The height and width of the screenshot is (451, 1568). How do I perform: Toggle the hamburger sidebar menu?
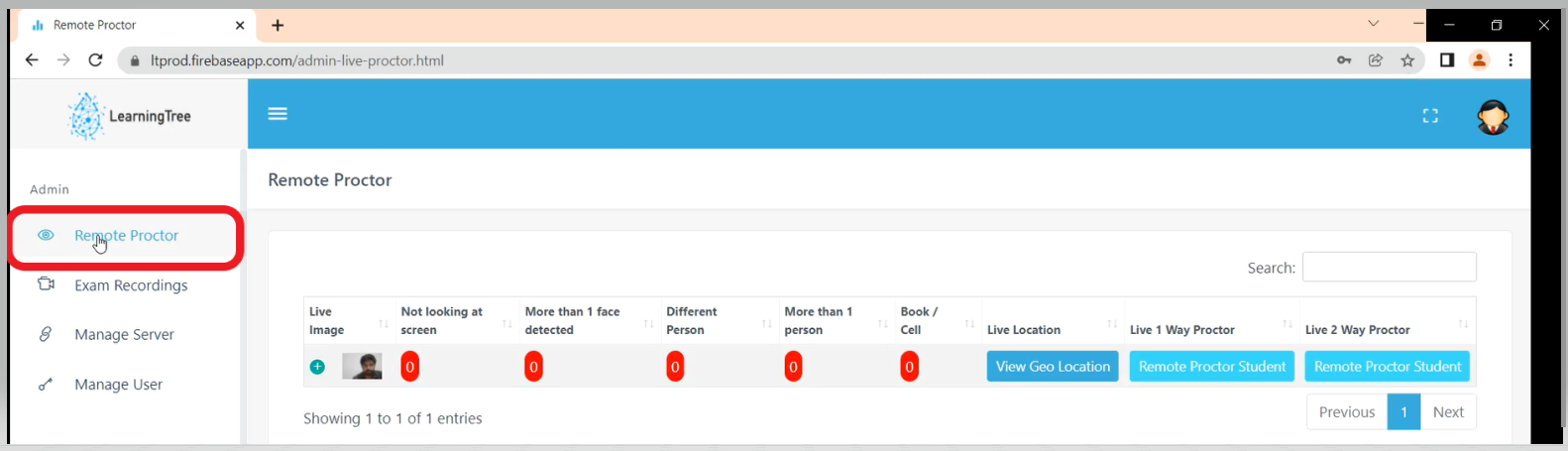point(278,114)
